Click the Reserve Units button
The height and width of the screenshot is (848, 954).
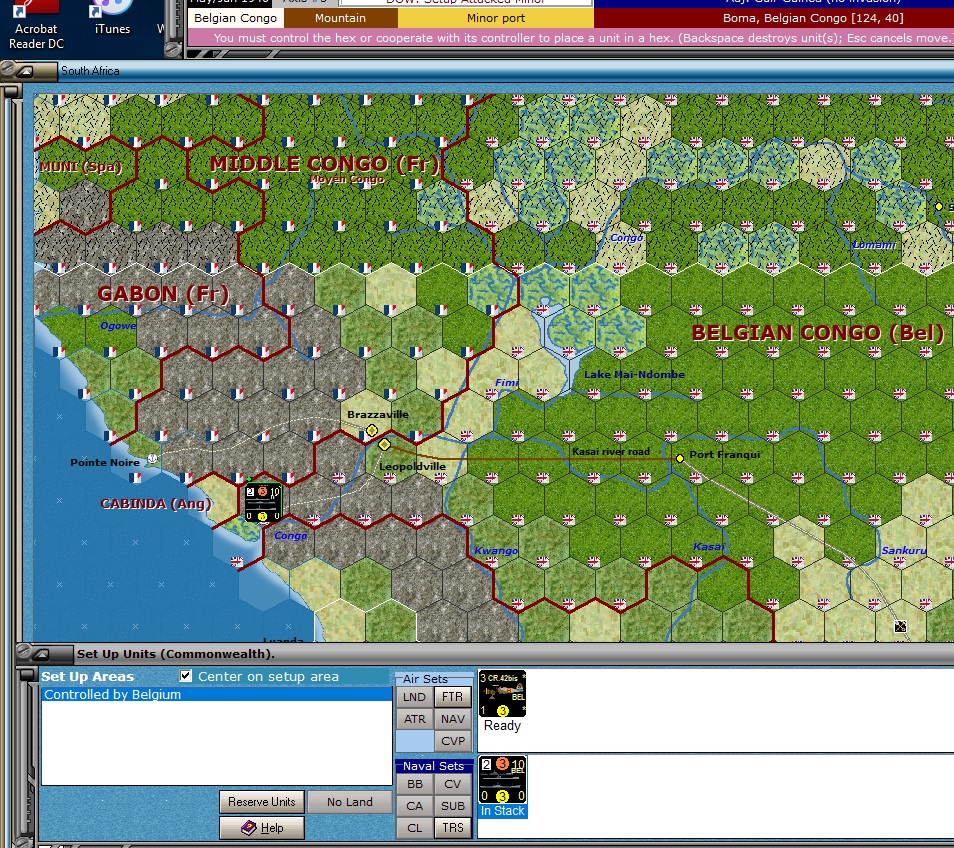262,802
